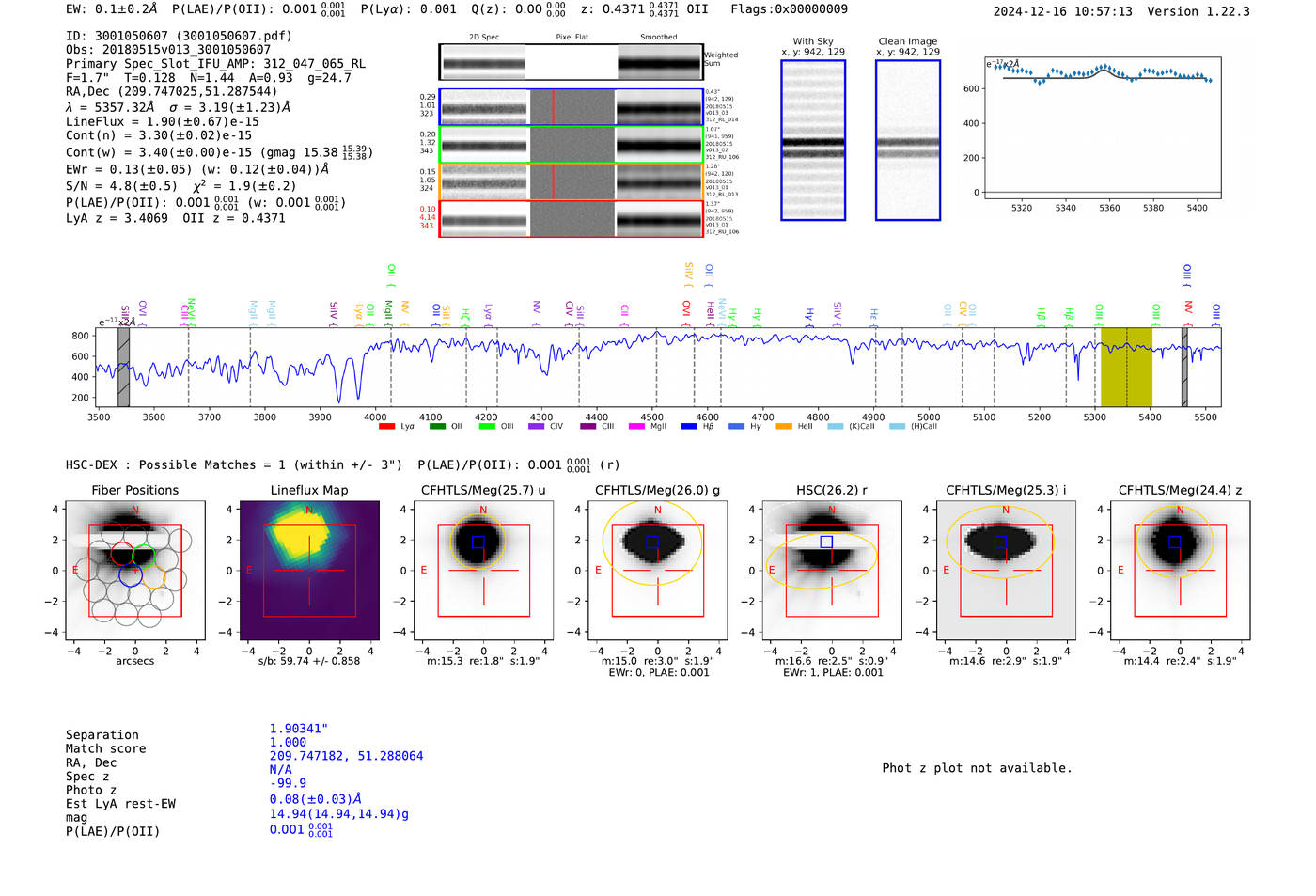The height and width of the screenshot is (896, 1316).
Task: Open the HSC(26.2) r-band cutout
Action: pyautogui.click(x=832, y=570)
